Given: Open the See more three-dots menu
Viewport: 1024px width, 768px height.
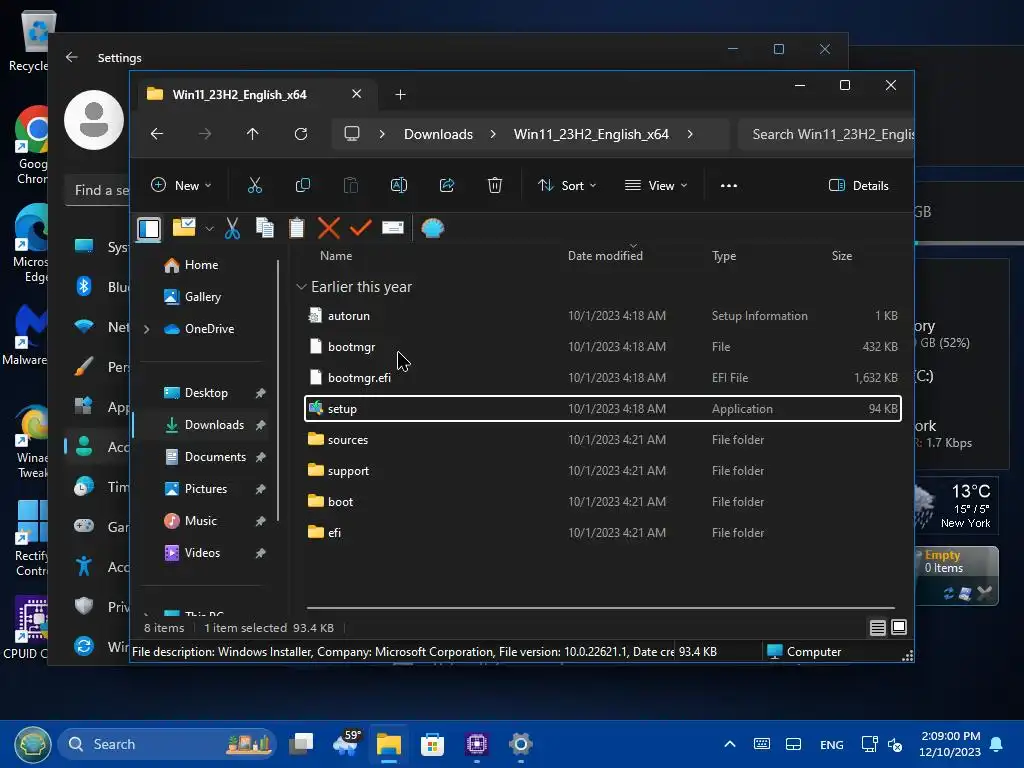Looking at the screenshot, I should [729, 185].
